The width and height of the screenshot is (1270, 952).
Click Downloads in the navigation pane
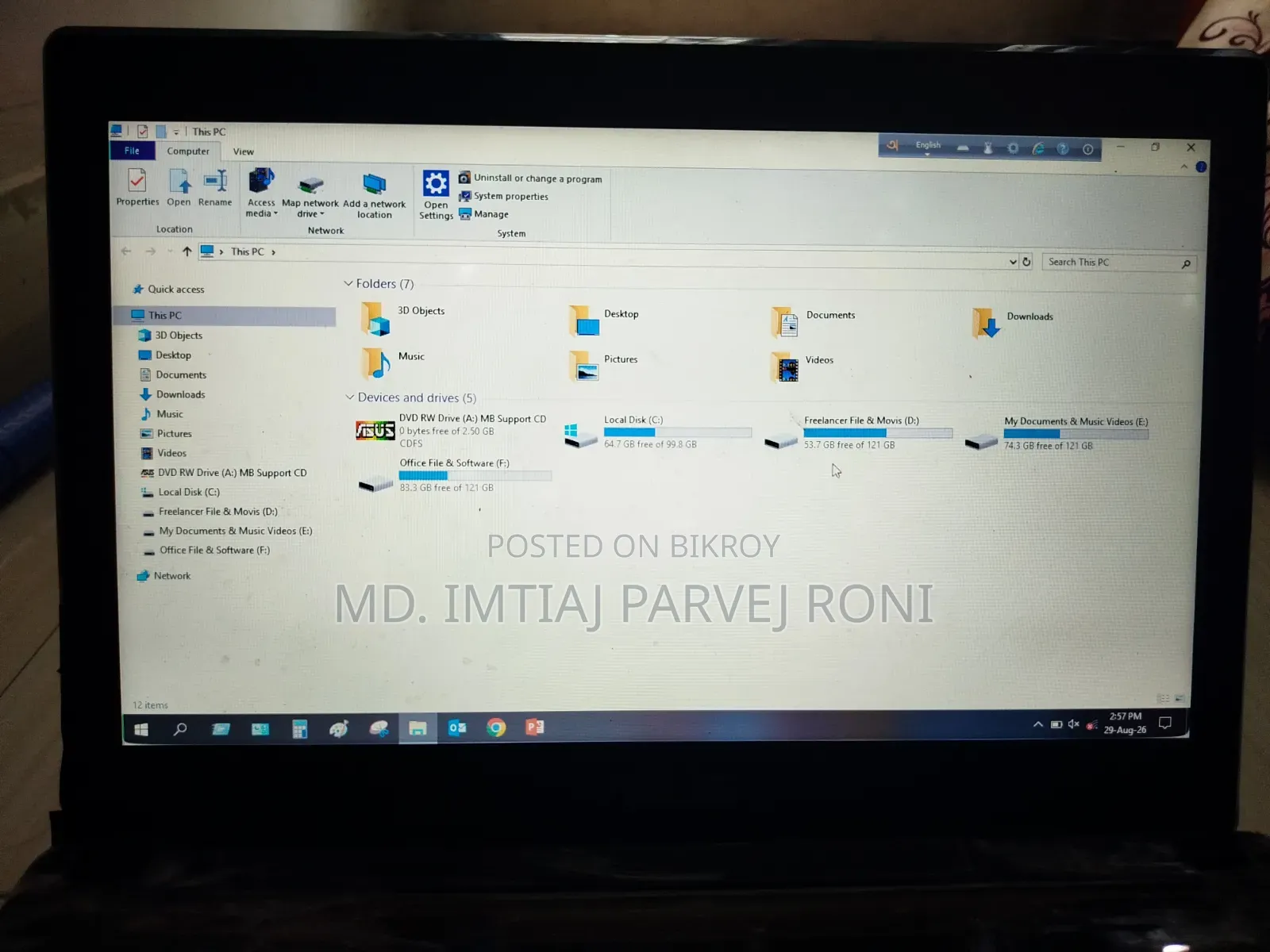click(x=172, y=394)
